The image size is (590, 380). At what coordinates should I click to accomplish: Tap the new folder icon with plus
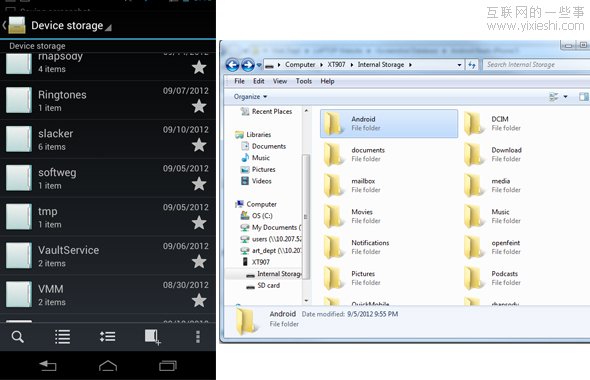153,337
